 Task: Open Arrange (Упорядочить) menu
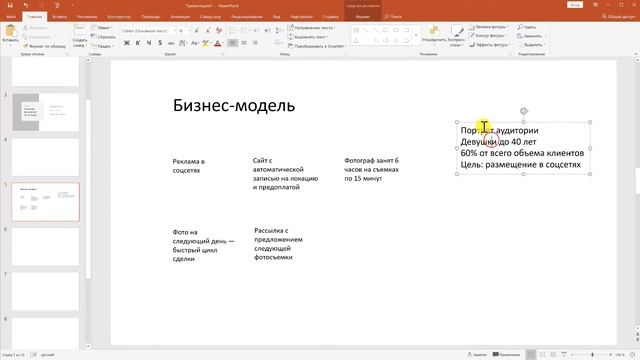pos(433,36)
